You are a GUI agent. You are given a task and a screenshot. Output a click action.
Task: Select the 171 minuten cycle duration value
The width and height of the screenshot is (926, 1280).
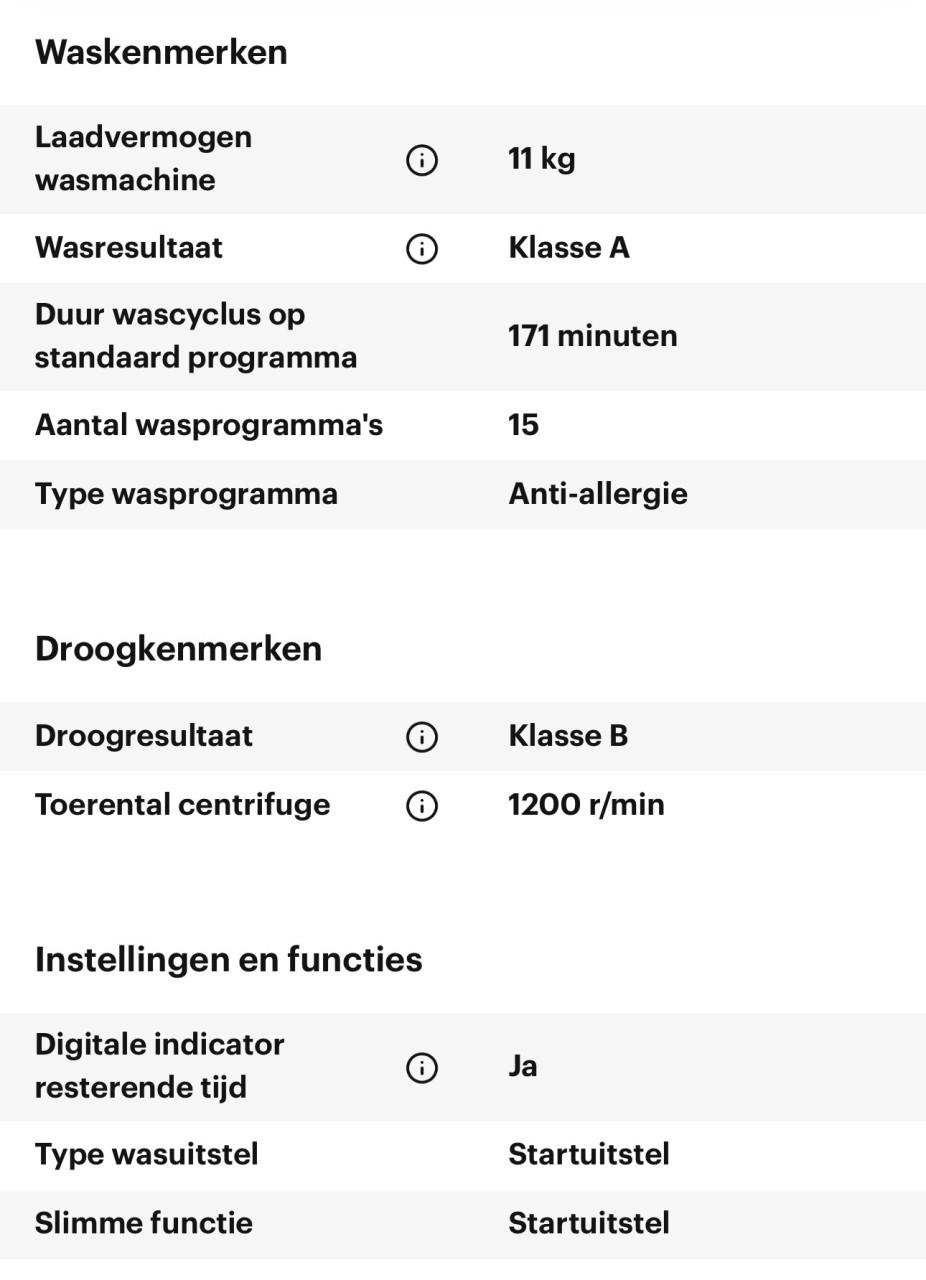click(591, 336)
